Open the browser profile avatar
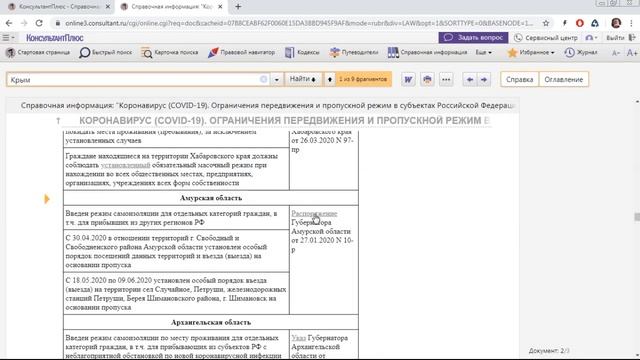Viewport: 640px width, 360px height. [x=616, y=23]
